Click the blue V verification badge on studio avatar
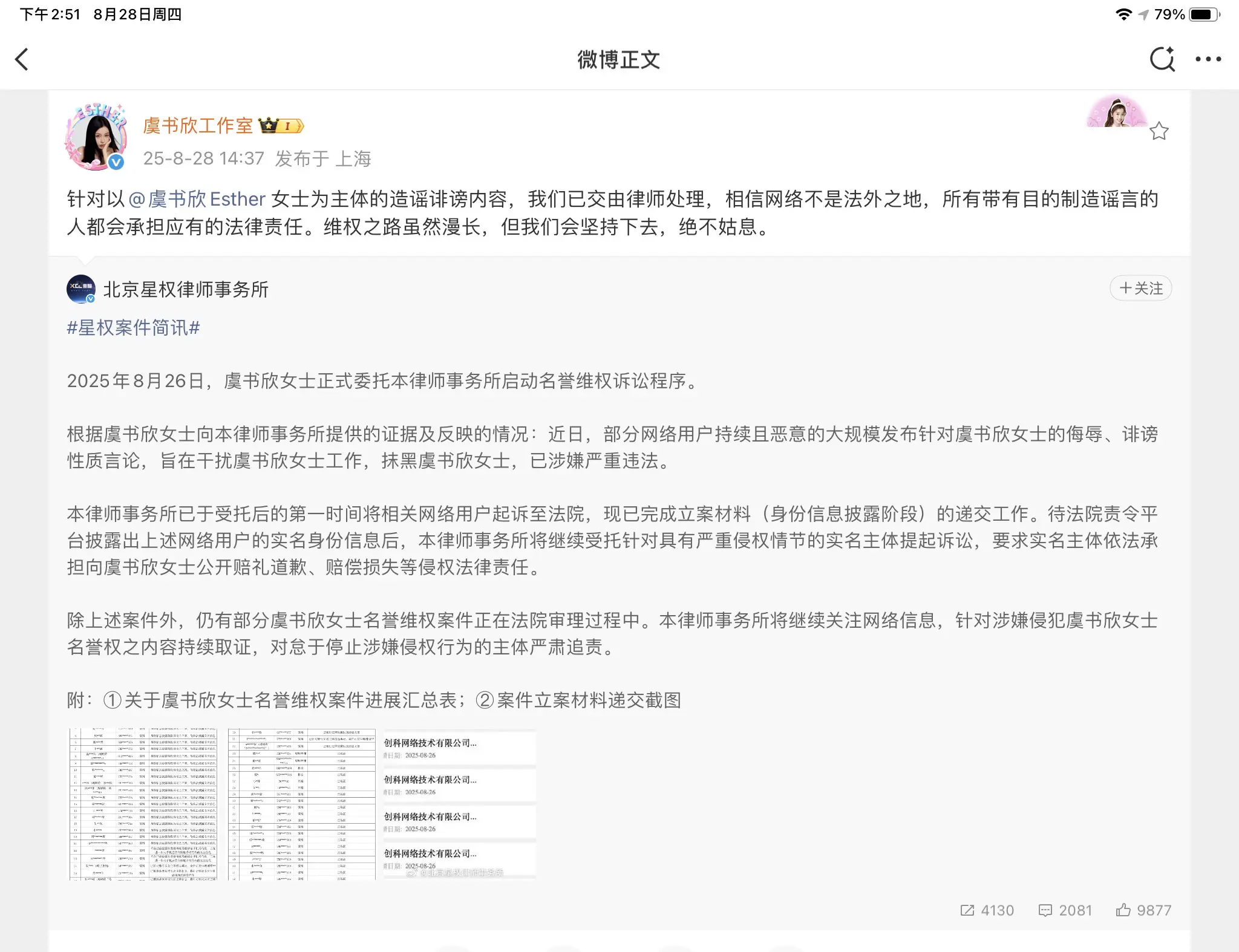The height and width of the screenshot is (952, 1239). pos(117,162)
